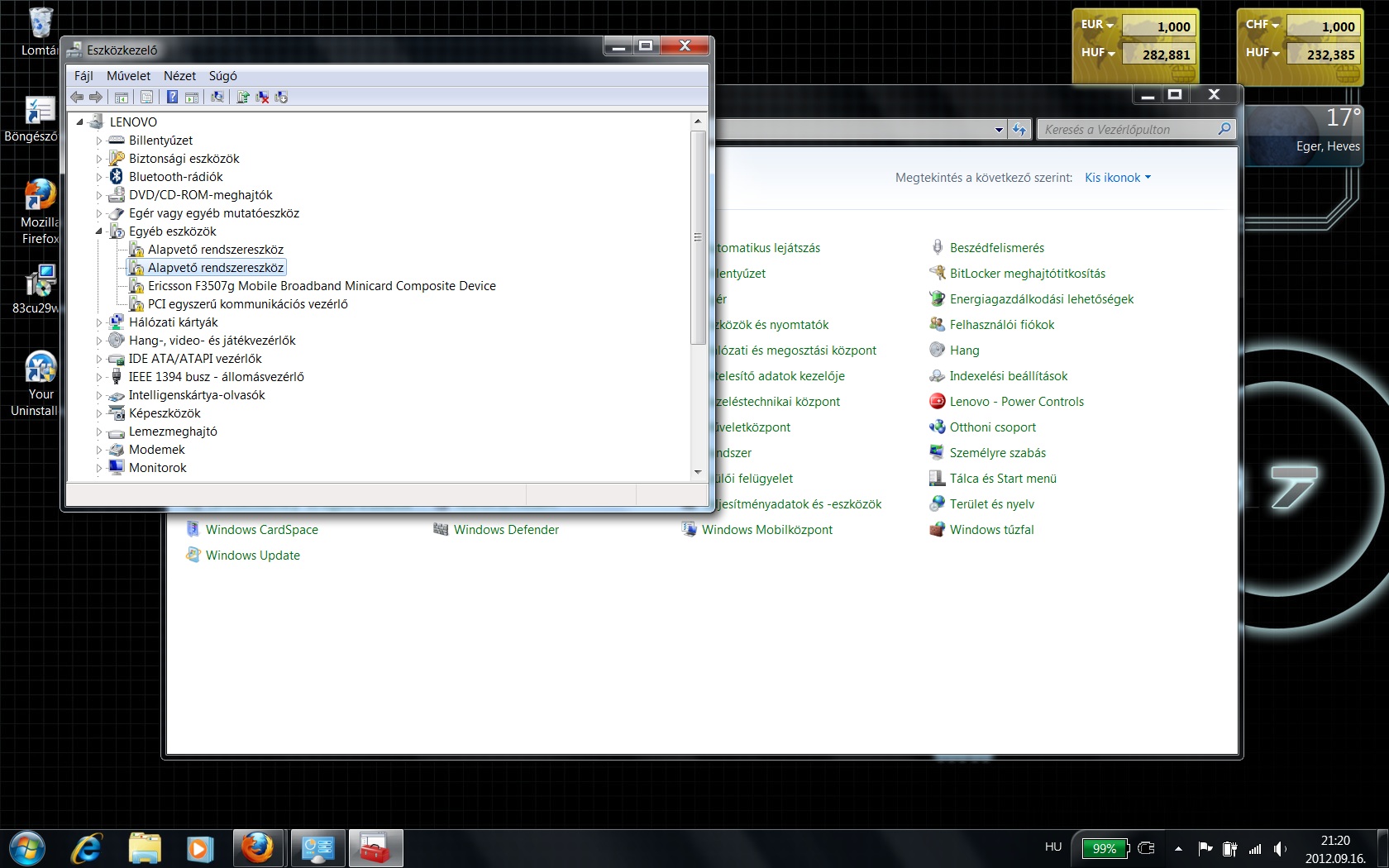
Task: Expand the Bluetooth-rádiók category
Action: [99, 177]
